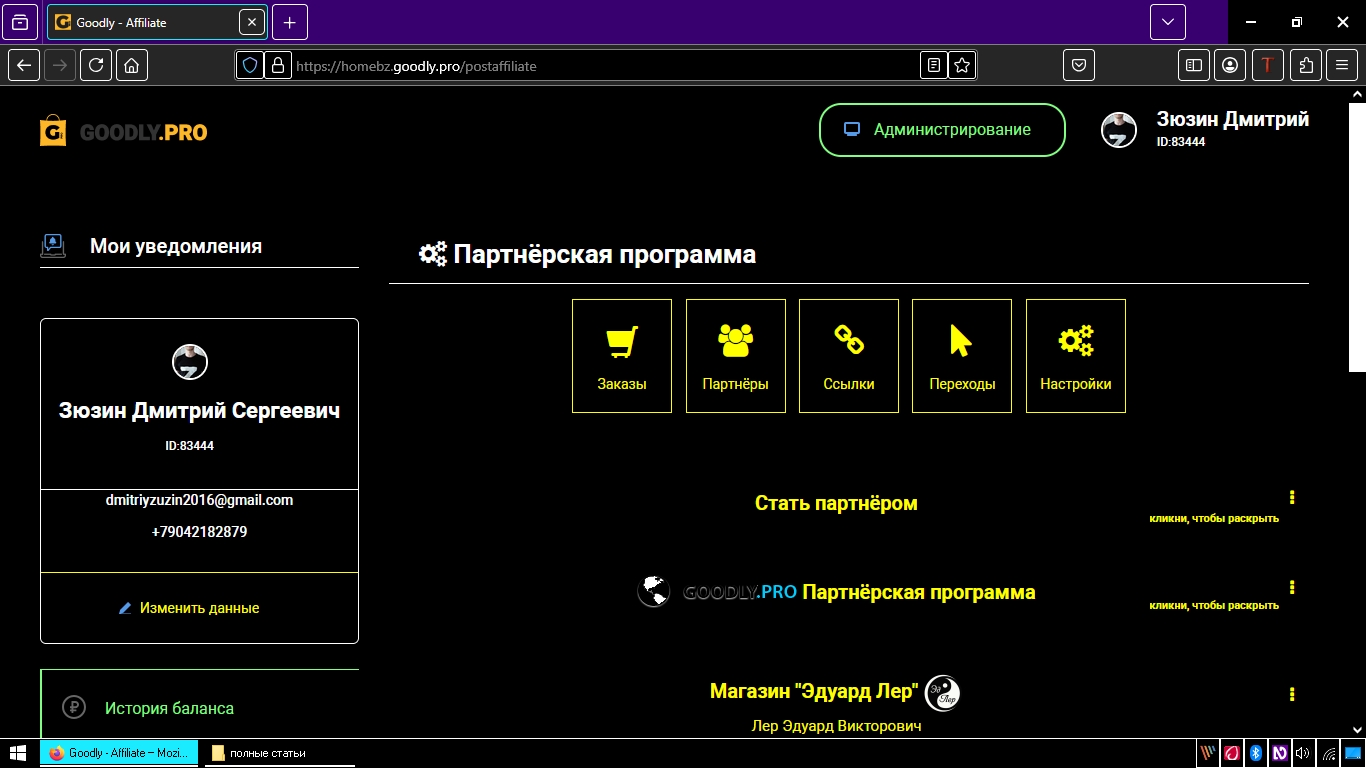Expand the Goodly.pro Партнёрская программа section
1366x768 pixels.
tap(836, 592)
